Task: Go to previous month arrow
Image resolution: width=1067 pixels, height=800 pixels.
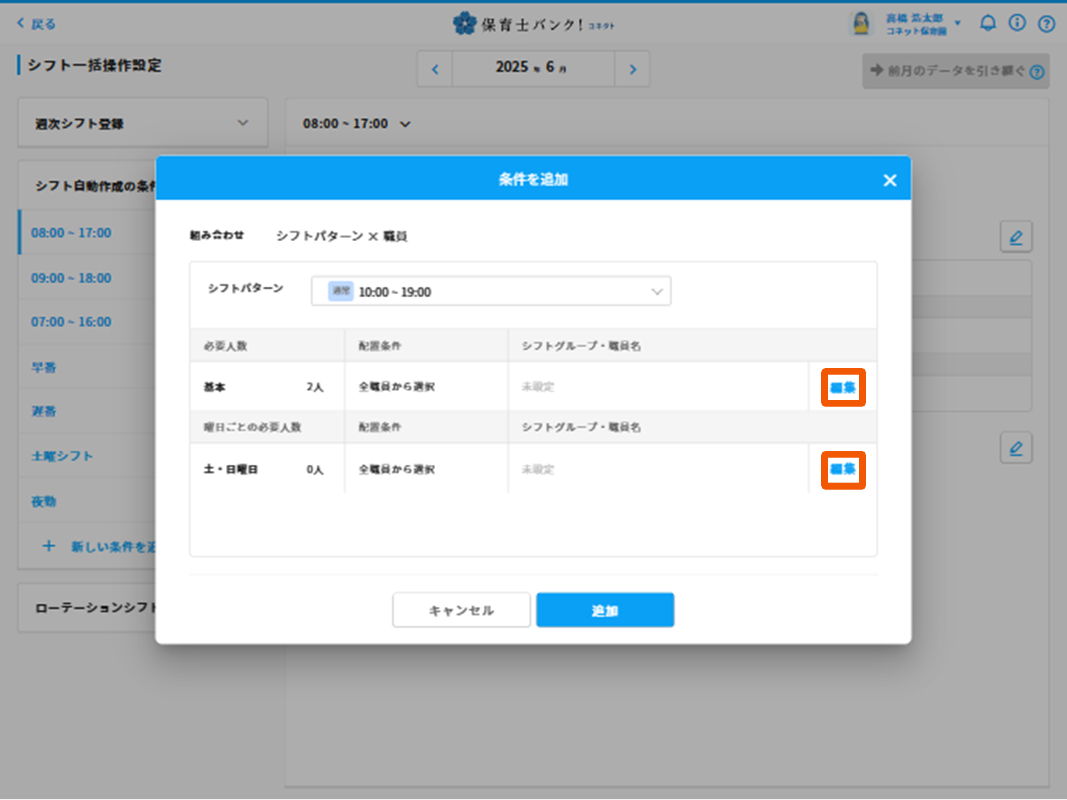Action: coord(435,69)
